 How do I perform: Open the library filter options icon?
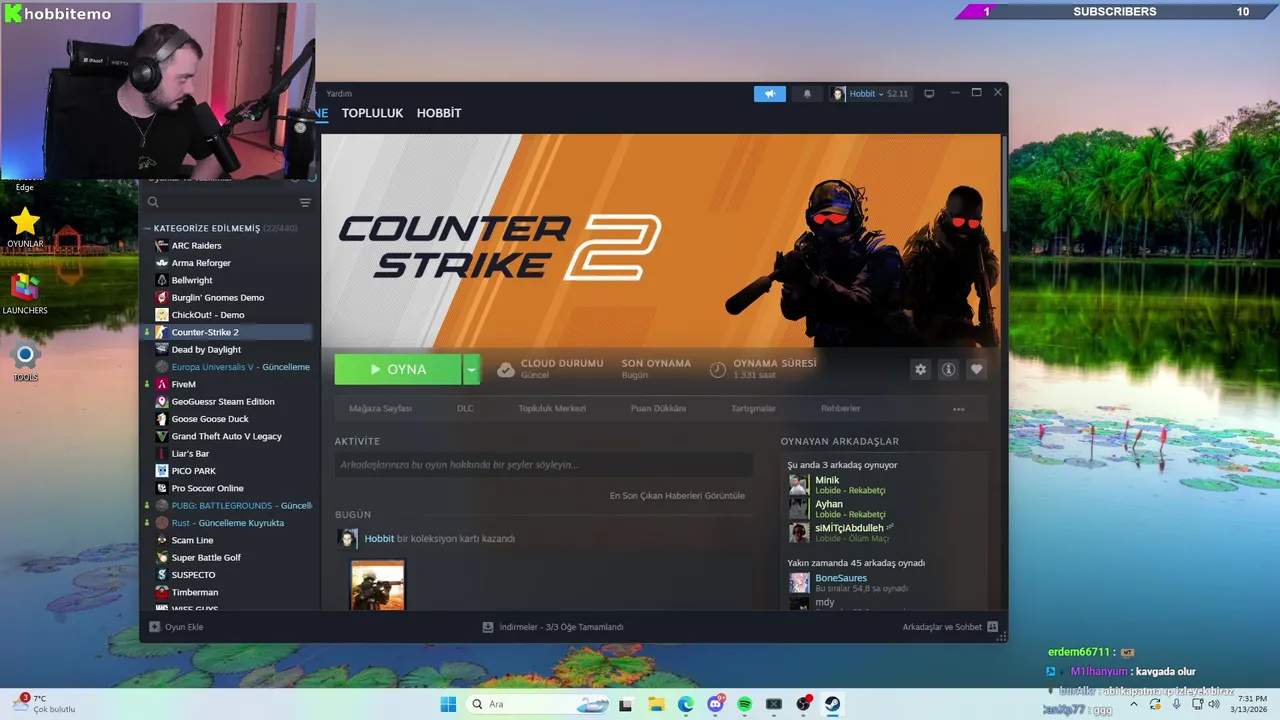(305, 202)
